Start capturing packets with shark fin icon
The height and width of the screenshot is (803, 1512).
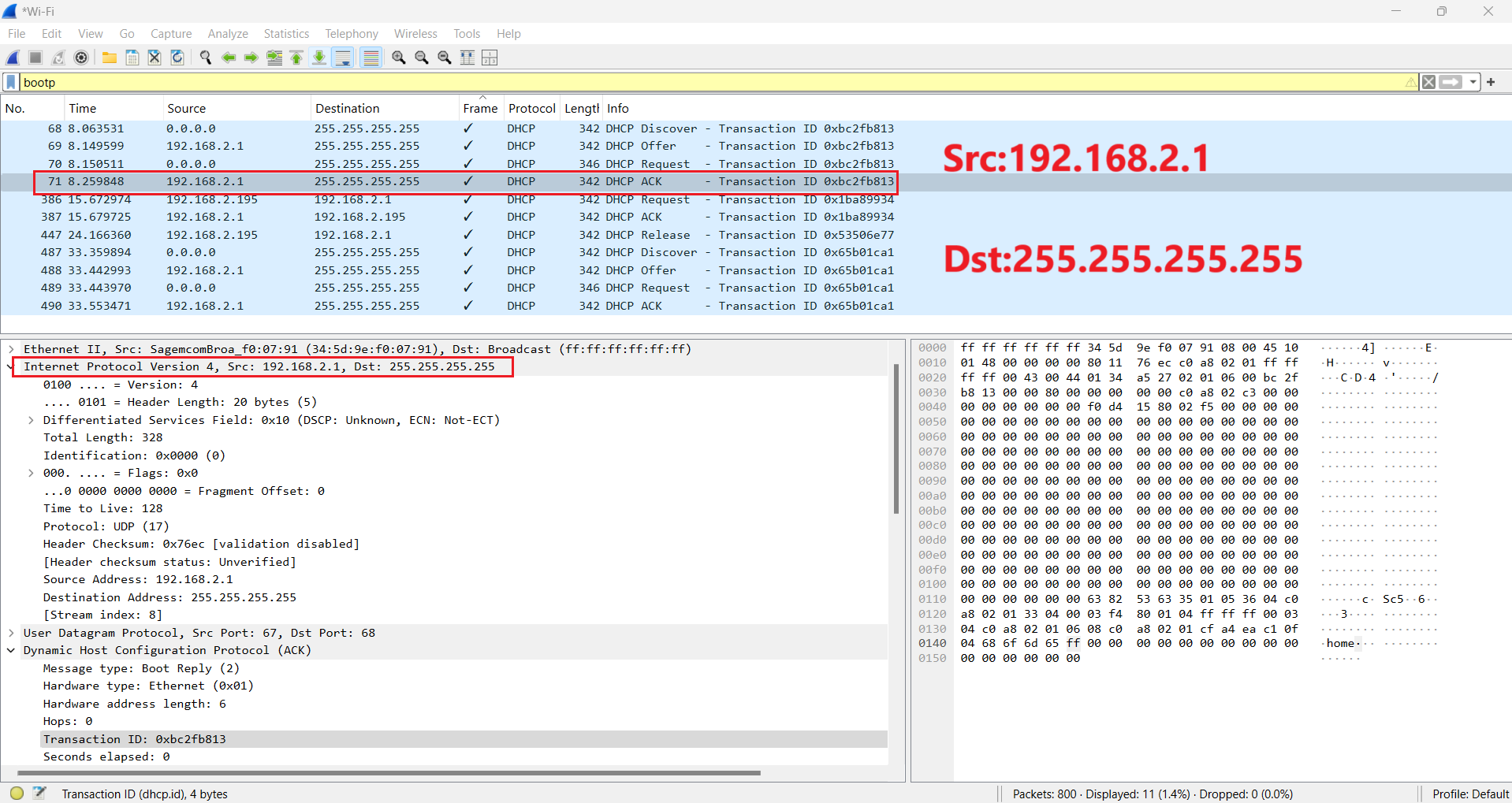click(x=13, y=58)
